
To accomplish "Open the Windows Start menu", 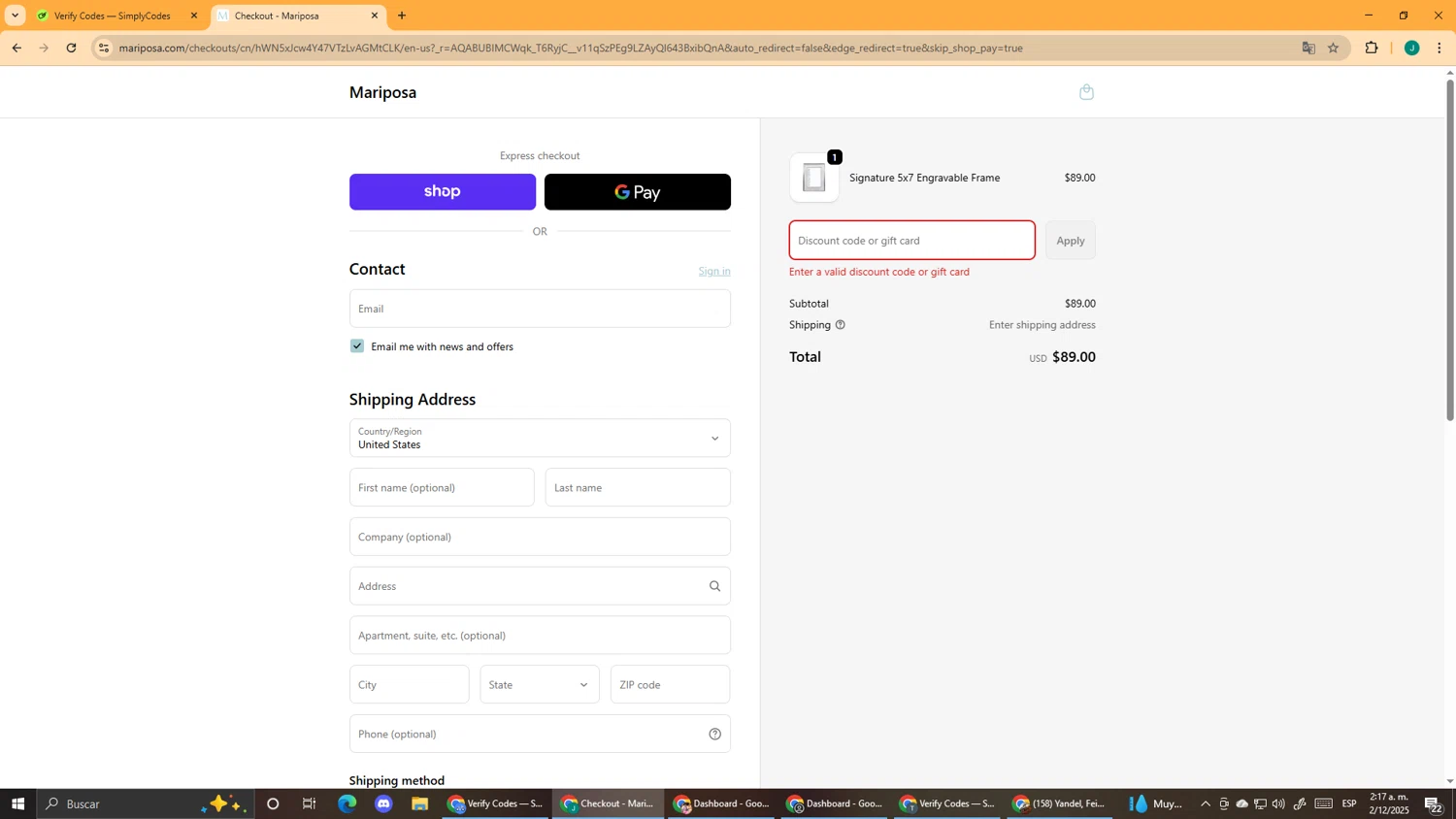I will pos(17,803).
